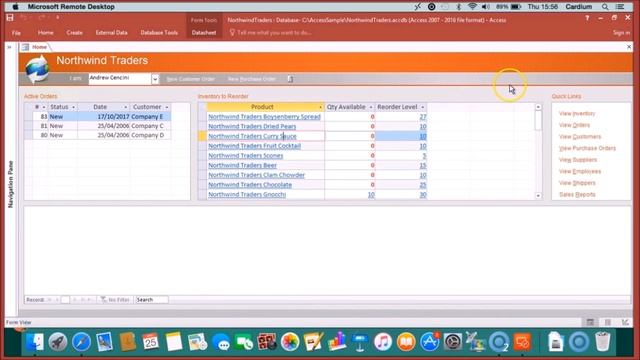The width and height of the screenshot is (640, 360).
Task: Open Photos pinwheel icon in Dock
Action: pyautogui.click(x=290, y=342)
